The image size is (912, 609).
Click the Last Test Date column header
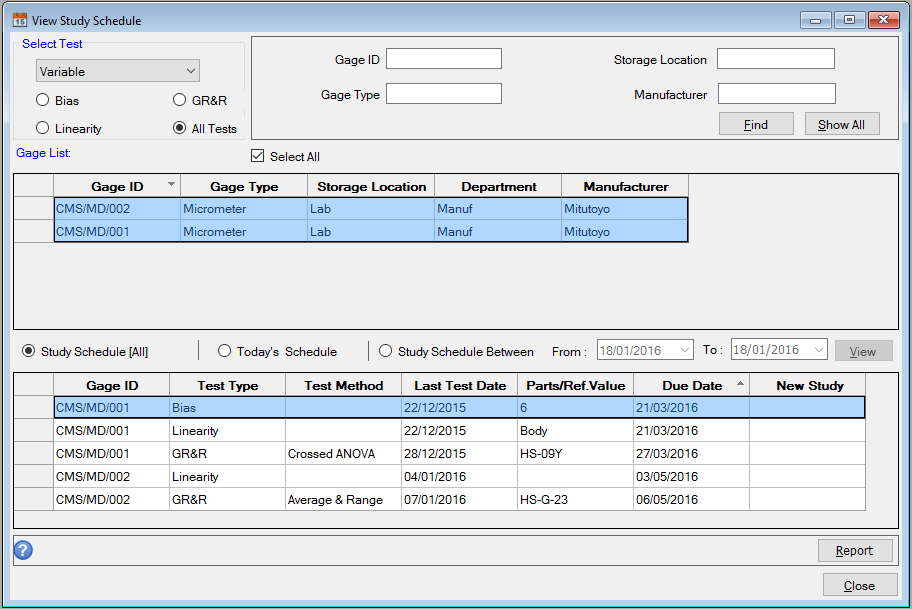459,386
